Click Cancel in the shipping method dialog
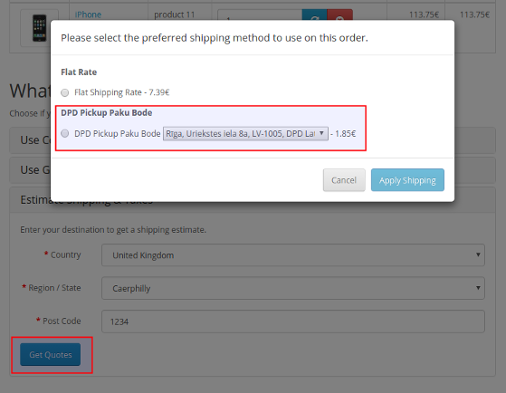Screen dimensions: 506x393 (344, 180)
